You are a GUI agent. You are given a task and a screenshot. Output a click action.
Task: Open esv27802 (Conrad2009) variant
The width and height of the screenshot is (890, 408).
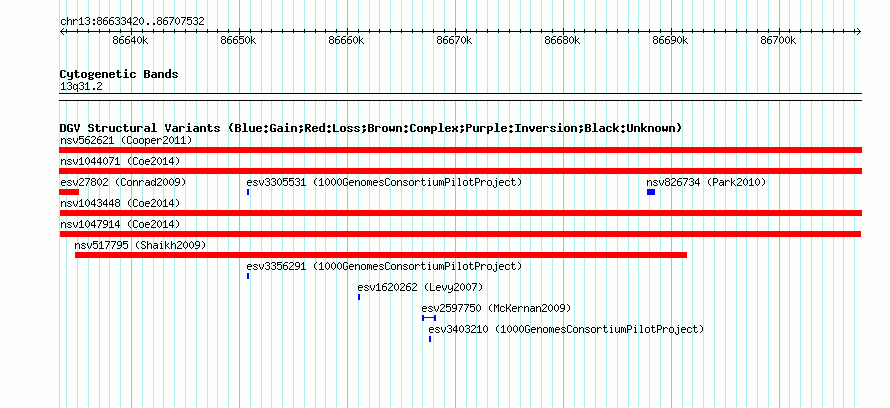(x=123, y=182)
